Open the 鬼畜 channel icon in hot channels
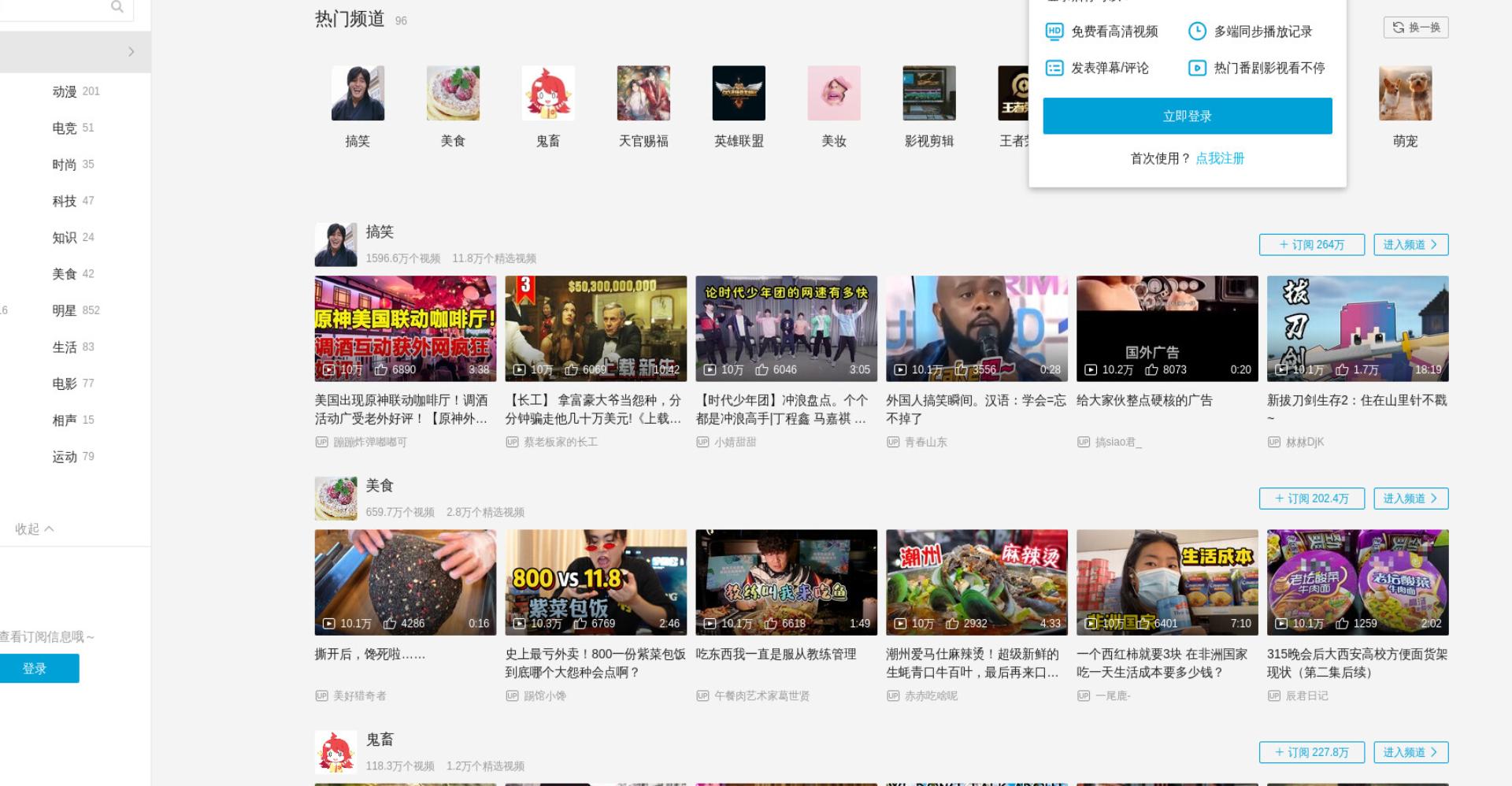 pos(548,93)
